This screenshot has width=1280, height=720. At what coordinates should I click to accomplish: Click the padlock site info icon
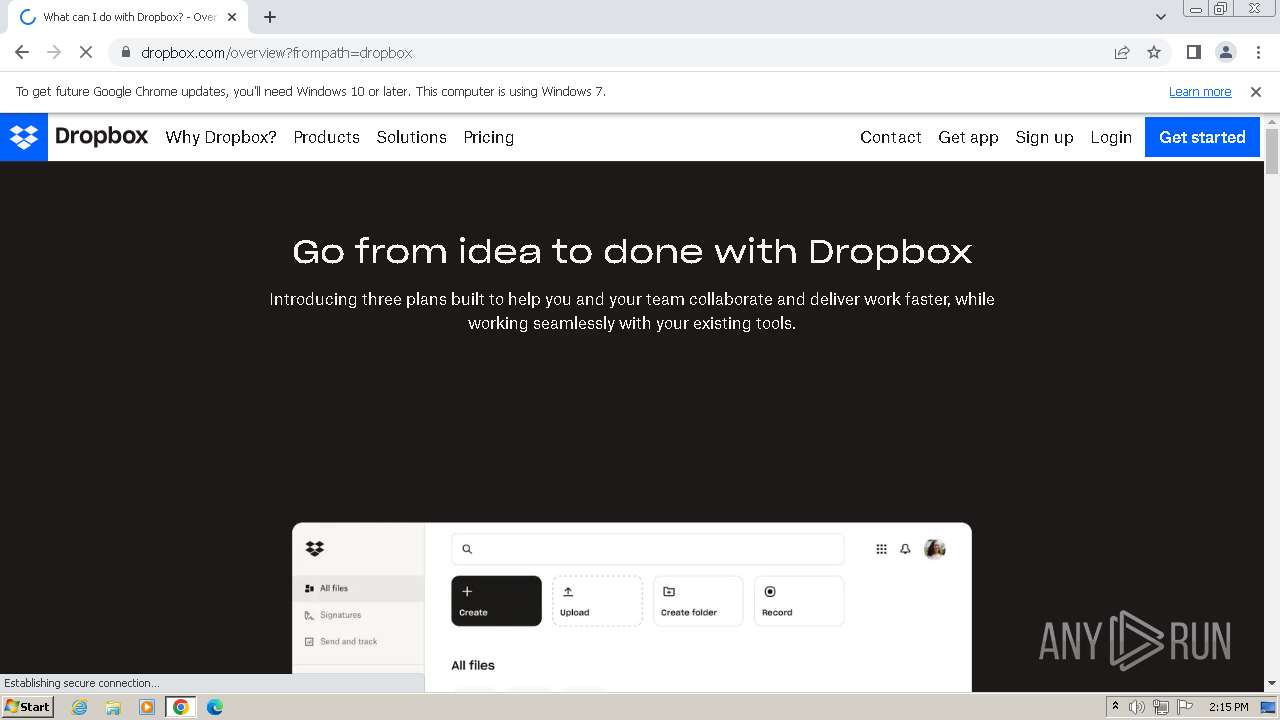[x=125, y=53]
